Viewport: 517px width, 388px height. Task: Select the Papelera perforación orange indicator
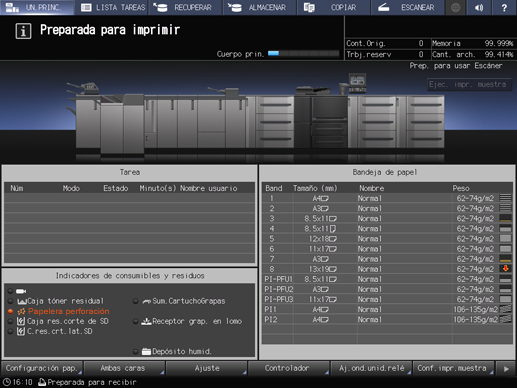point(11,311)
